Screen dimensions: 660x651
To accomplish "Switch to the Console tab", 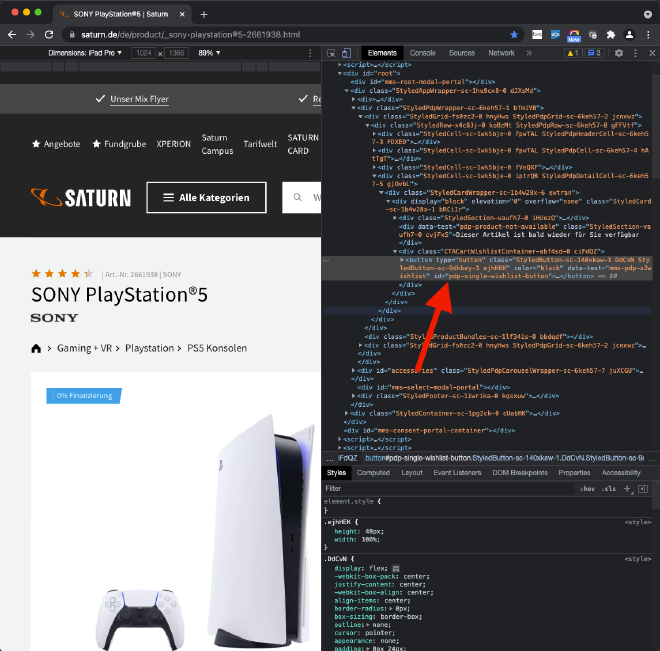I will click(422, 53).
